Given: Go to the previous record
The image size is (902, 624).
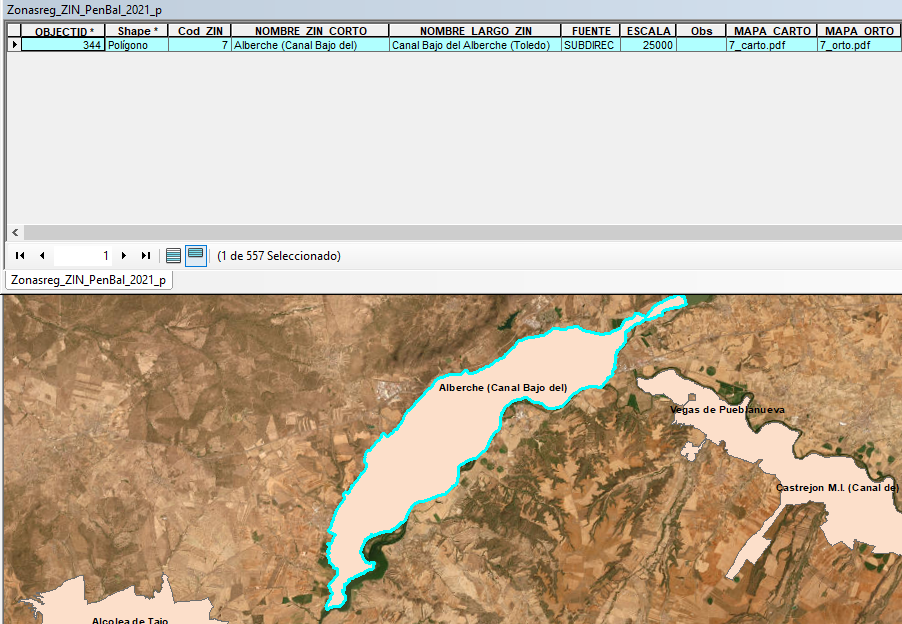Looking at the screenshot, I should (41, 255).
